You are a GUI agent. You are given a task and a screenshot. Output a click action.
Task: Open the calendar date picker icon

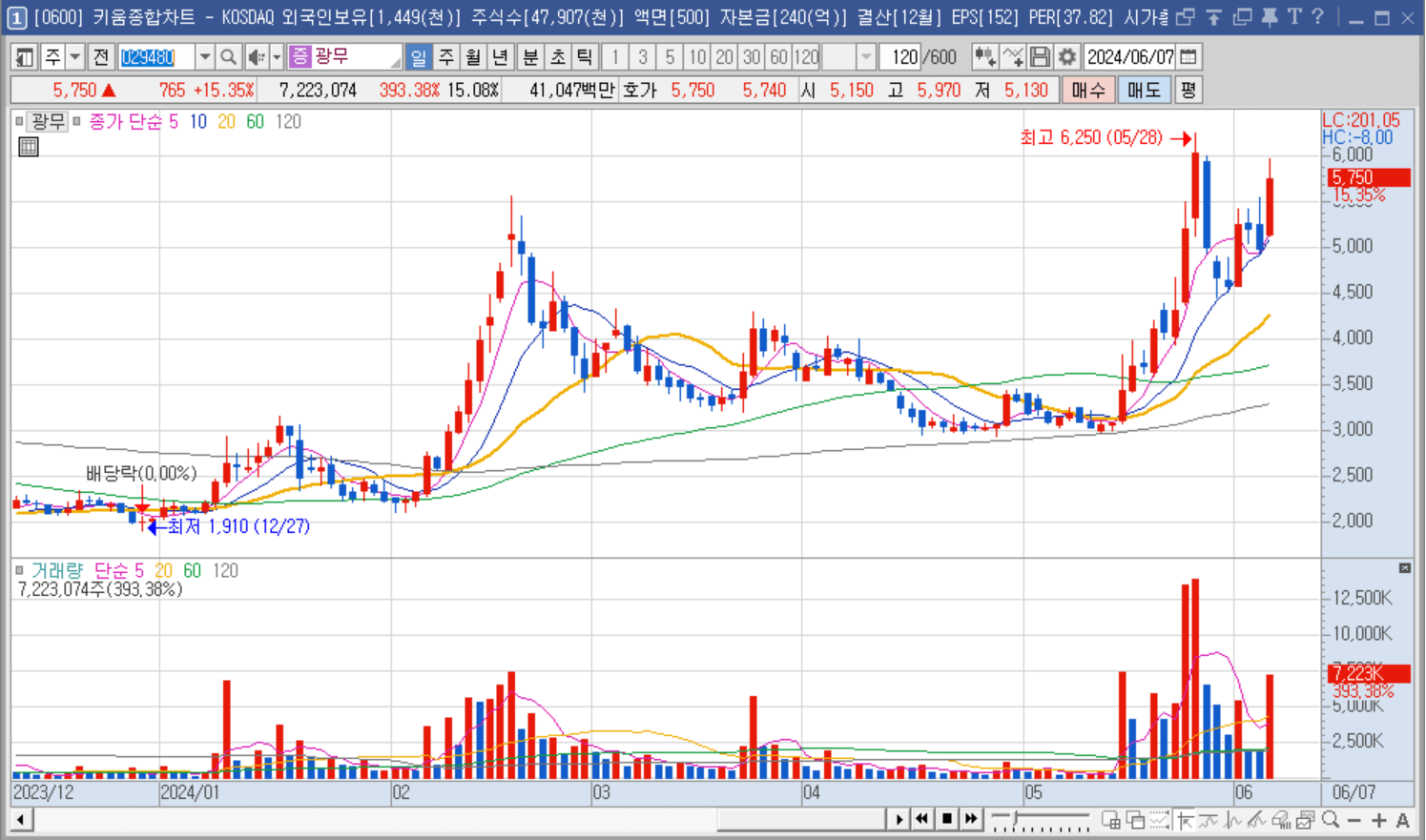1188,57
